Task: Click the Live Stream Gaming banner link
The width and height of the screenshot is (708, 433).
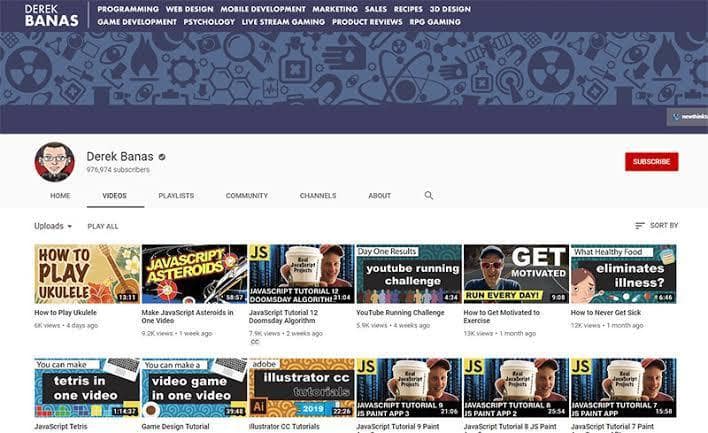Action: (283, 22)
